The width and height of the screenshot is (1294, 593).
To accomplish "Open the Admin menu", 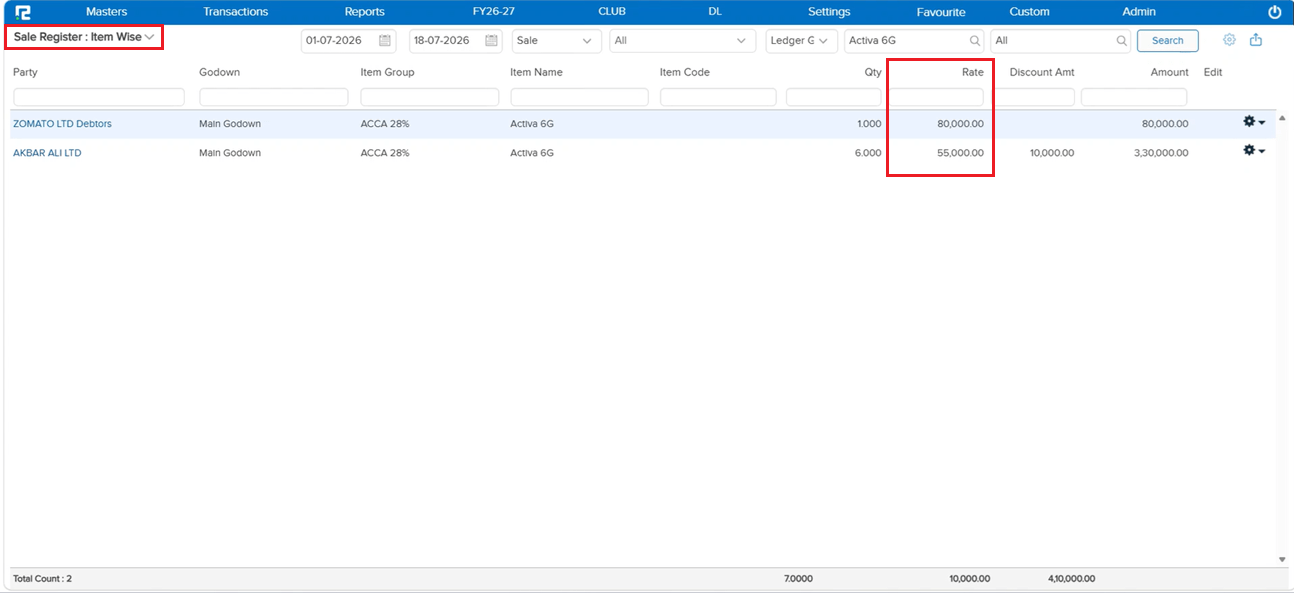I will [1139, 12].
